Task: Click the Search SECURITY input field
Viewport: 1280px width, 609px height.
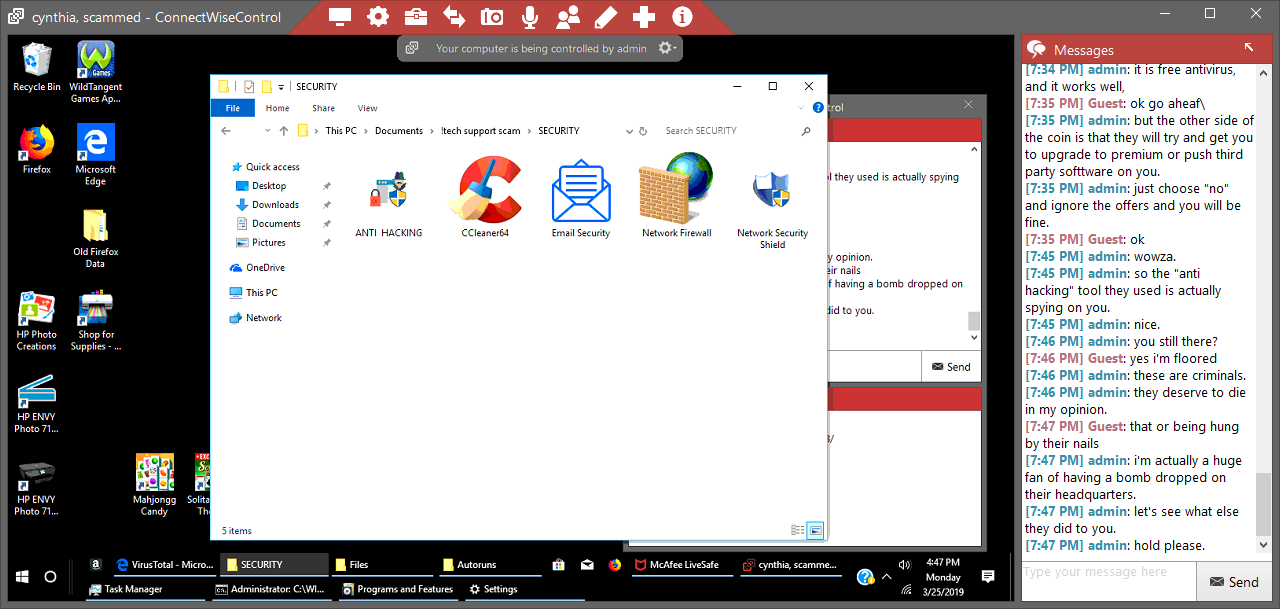Action: (x=730, y=131)
